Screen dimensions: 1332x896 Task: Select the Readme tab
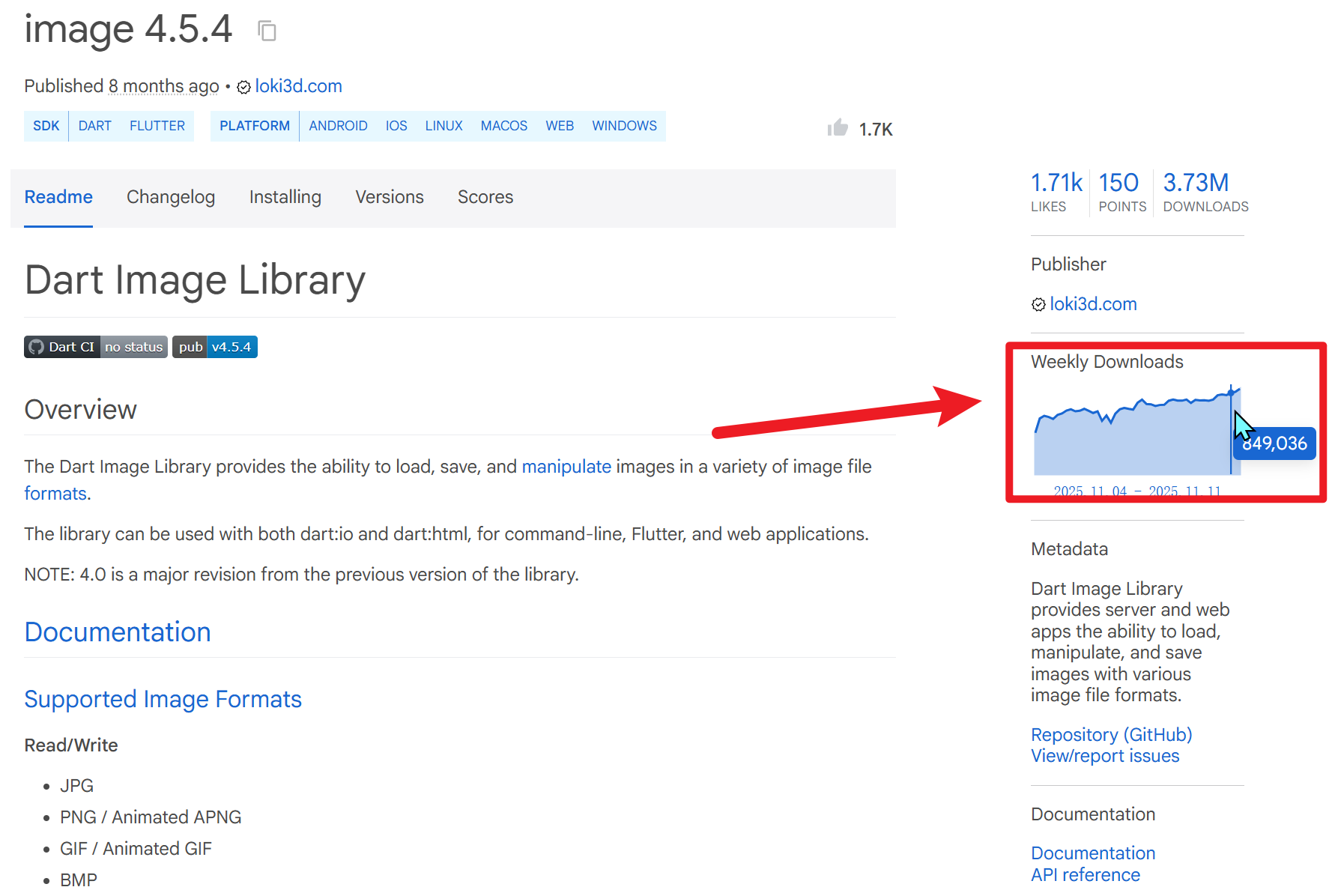pyautogui.click(x=58, y=197)
